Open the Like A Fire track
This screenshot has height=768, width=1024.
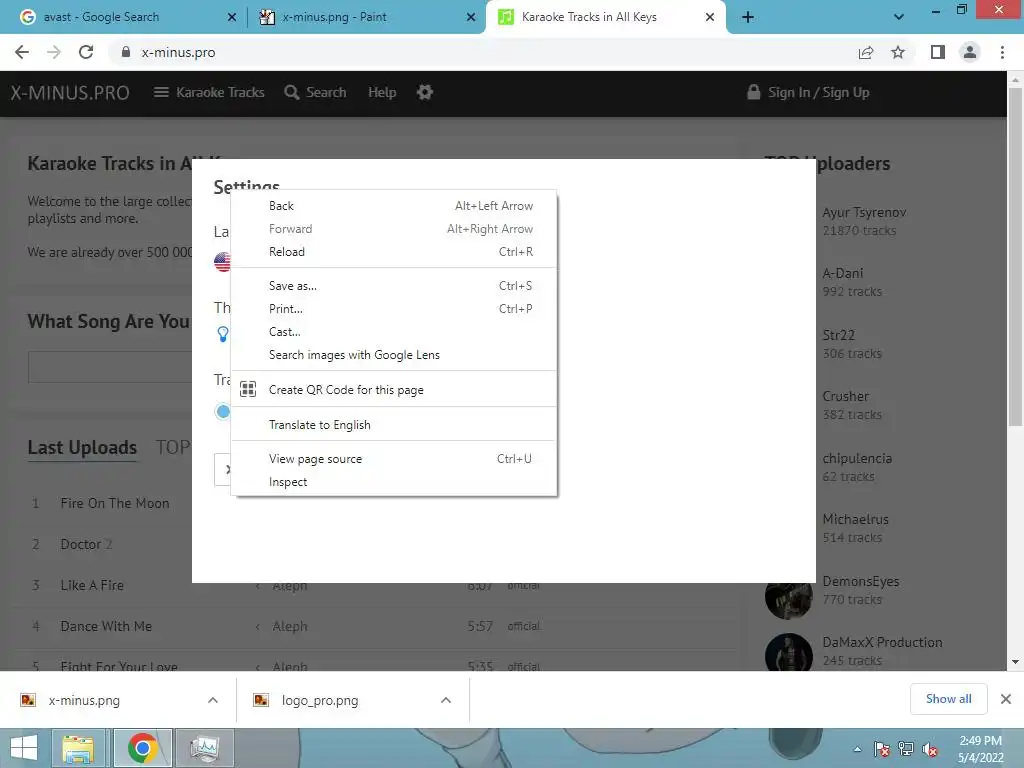(92, 585)
